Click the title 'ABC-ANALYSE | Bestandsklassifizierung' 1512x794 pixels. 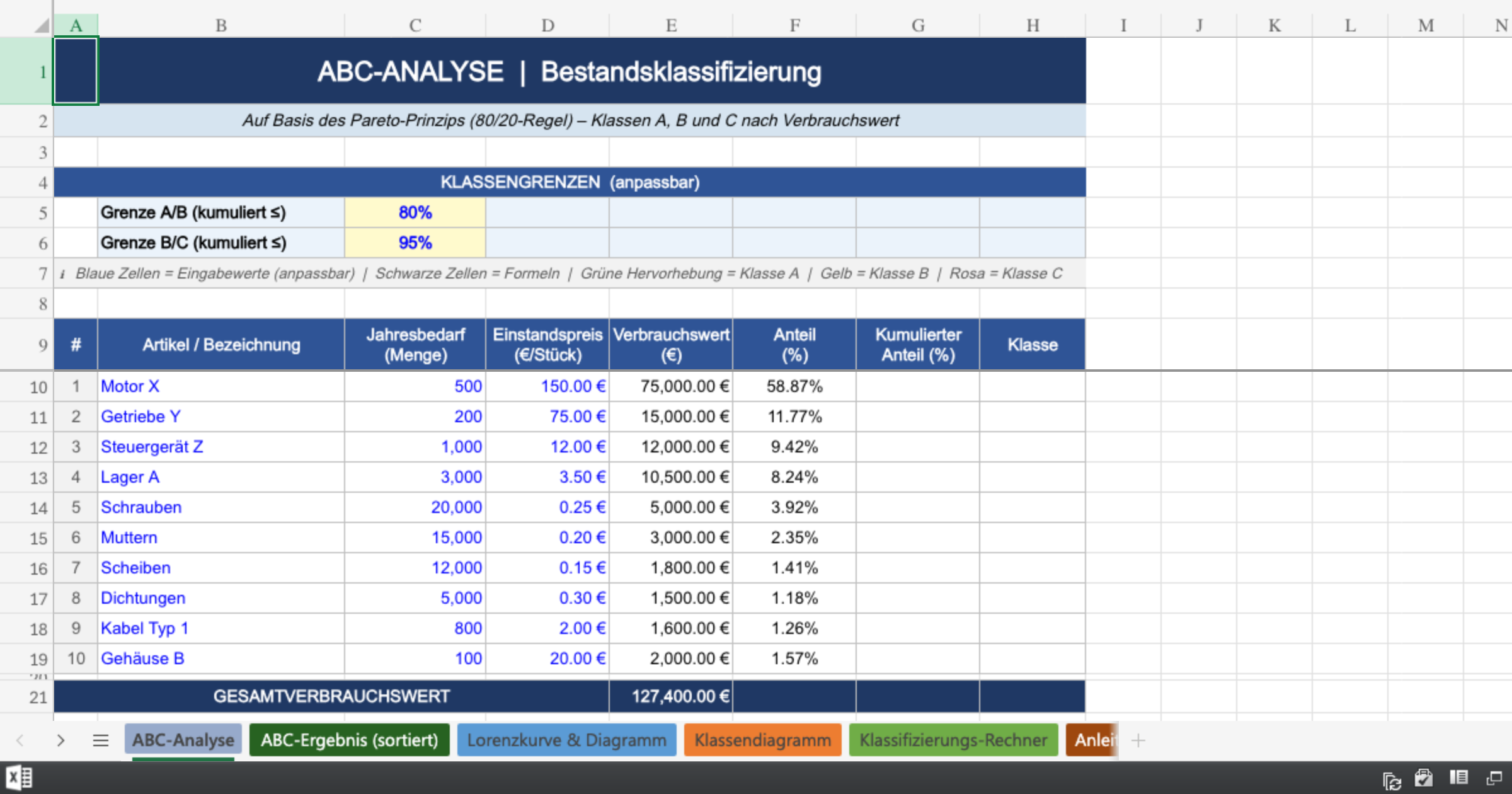(x=570, y=71)
